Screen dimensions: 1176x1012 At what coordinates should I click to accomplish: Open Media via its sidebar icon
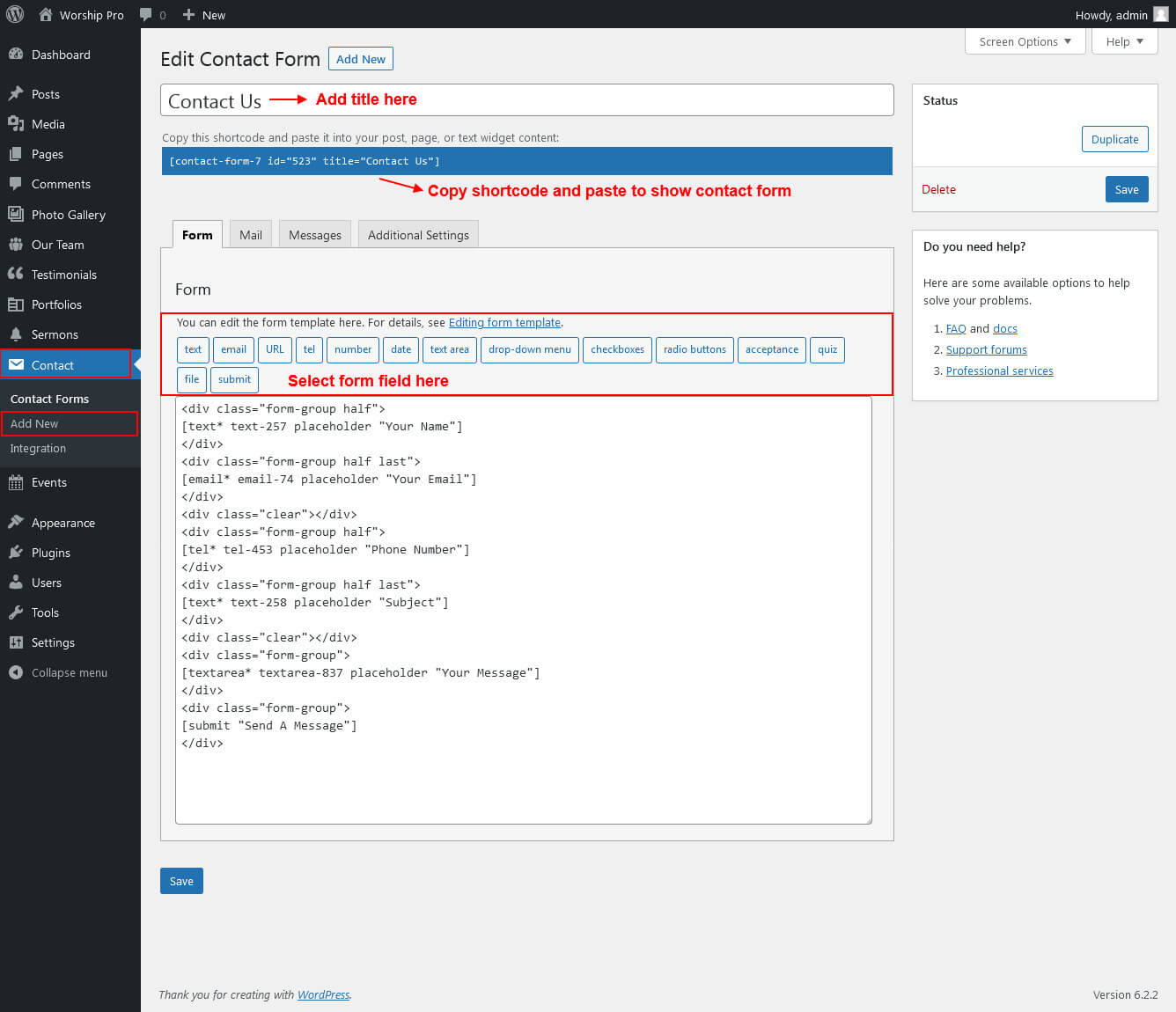16,124
